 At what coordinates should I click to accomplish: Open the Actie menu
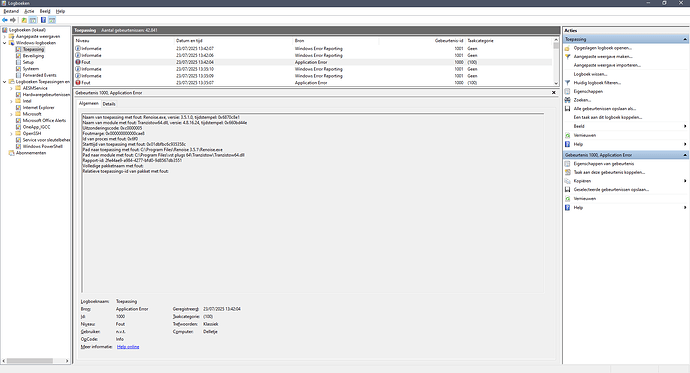[29, 11]
